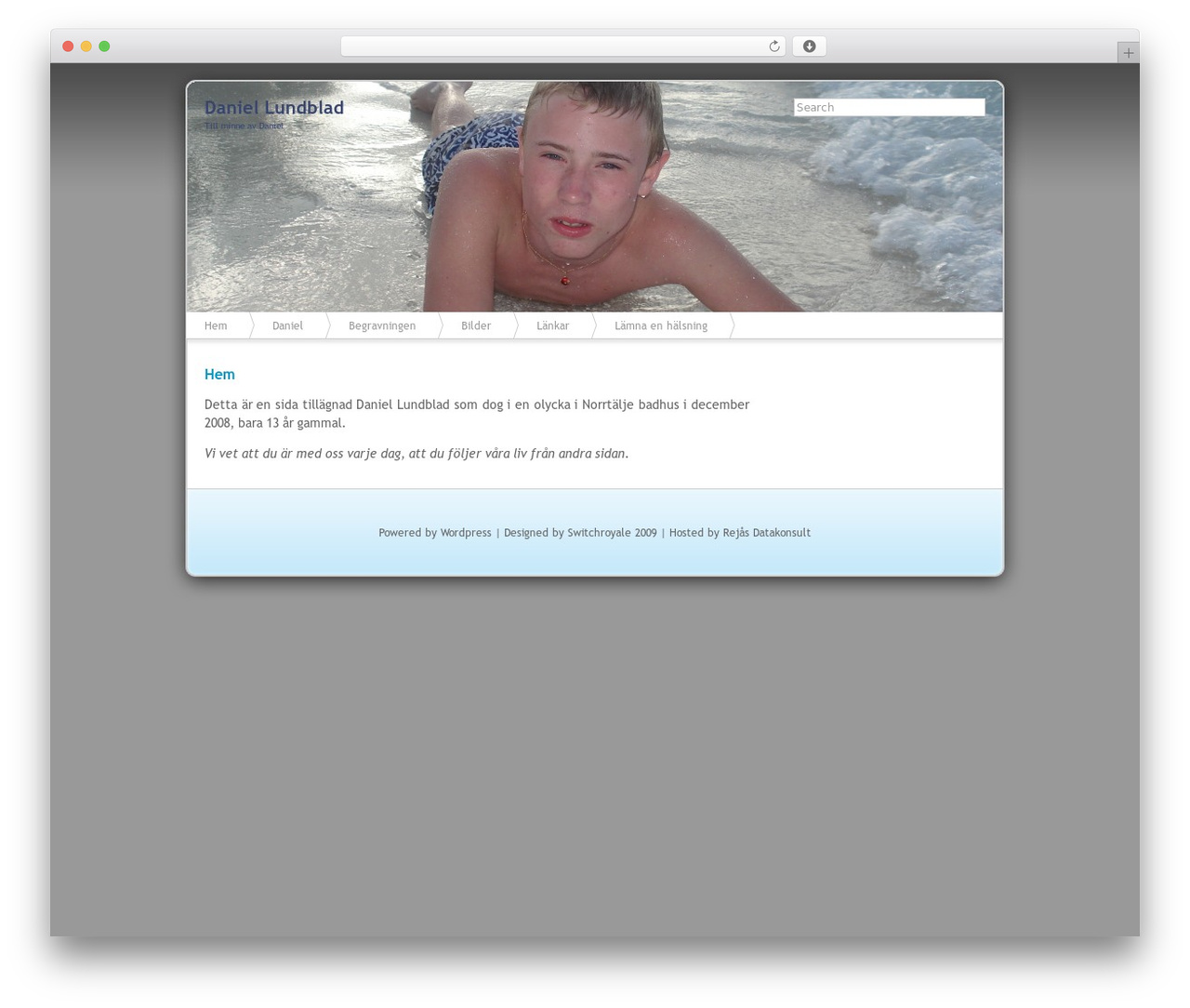Open the browser downloads button
Viewport: 1190px width, 1008px height.
[x=809, y=46]
